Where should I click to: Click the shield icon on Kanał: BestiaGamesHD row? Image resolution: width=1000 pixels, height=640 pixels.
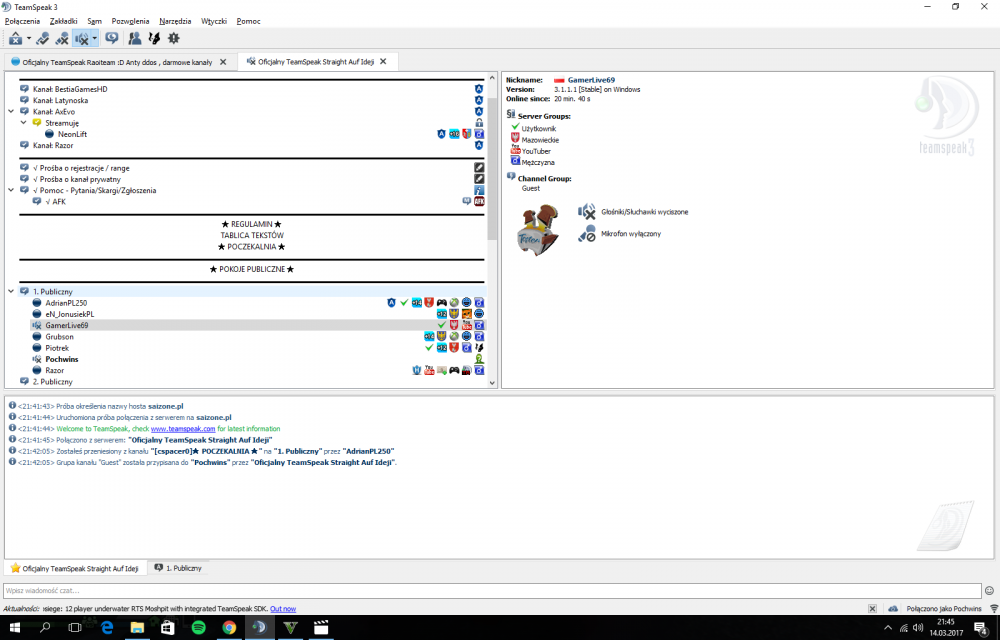click(x=479, y=89)
